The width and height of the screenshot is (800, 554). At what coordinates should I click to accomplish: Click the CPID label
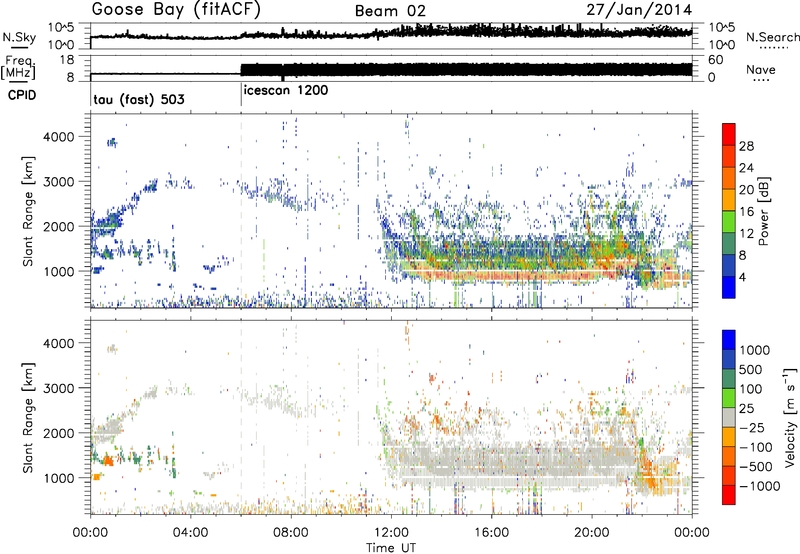coord(22,95)
